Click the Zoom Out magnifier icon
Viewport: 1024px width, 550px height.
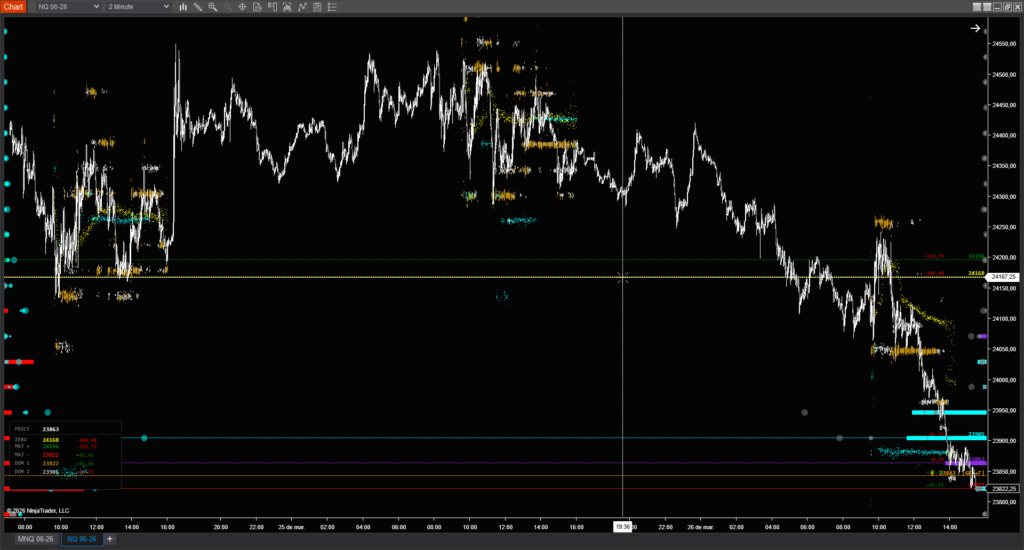tap(227, 7)
